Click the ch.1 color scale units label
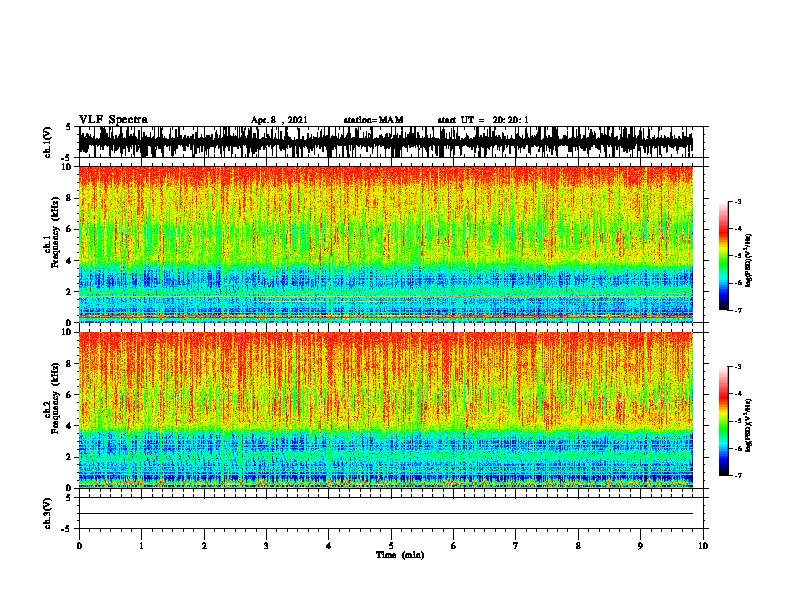 pos(749,261)
